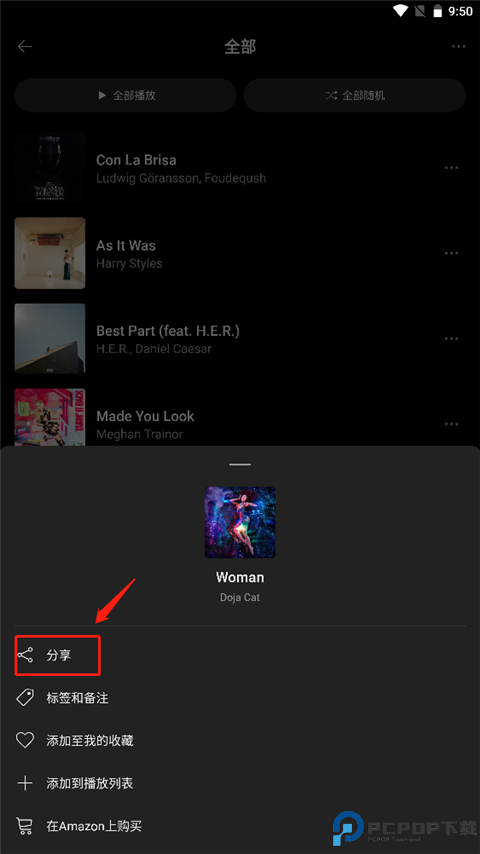Image resolution: width=480 pixels, height=854 pixels.
Task: Open more options for Made You Look
Action: pos(452,424)
